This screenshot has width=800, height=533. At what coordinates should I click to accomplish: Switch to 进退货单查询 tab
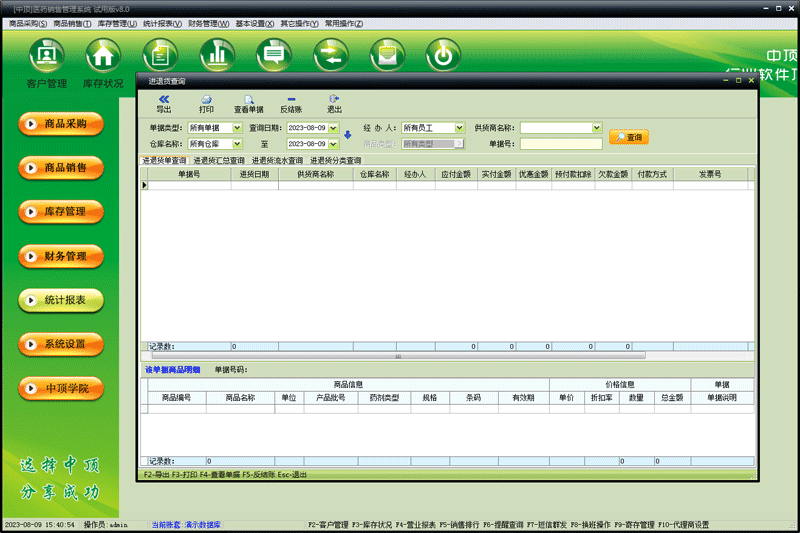[x=164, y=160]
